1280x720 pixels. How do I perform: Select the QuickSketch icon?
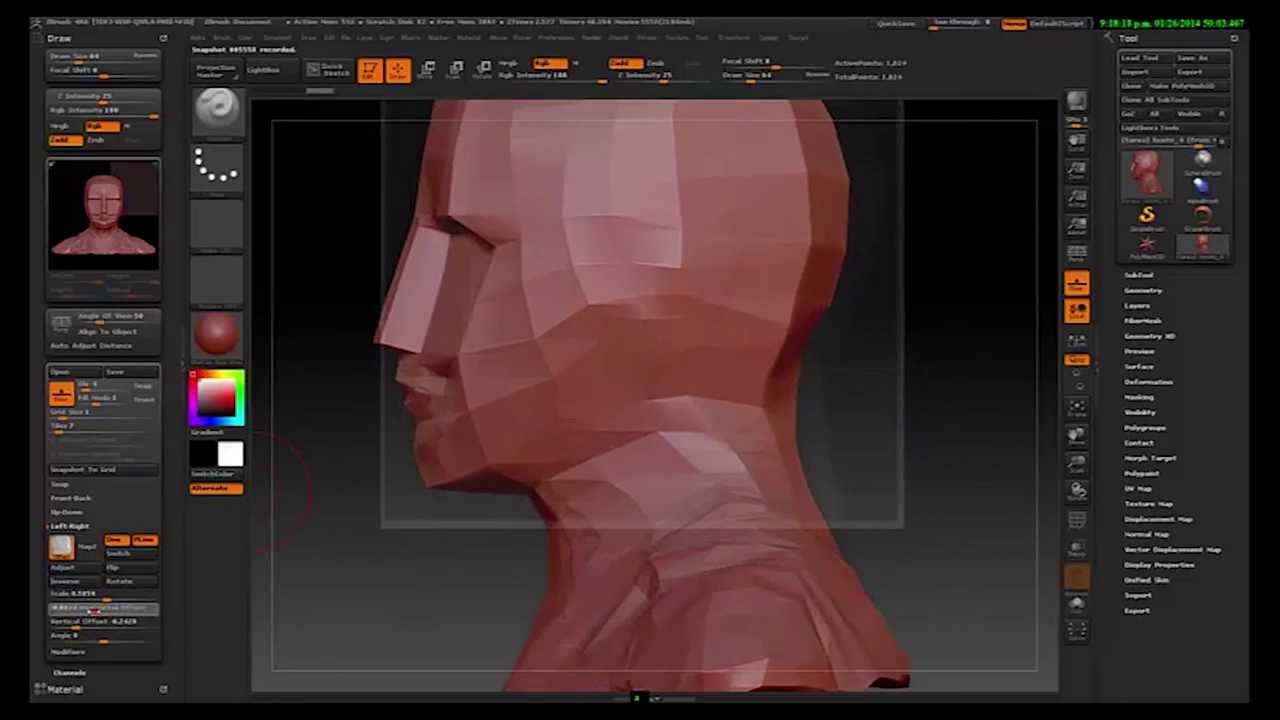330,69
